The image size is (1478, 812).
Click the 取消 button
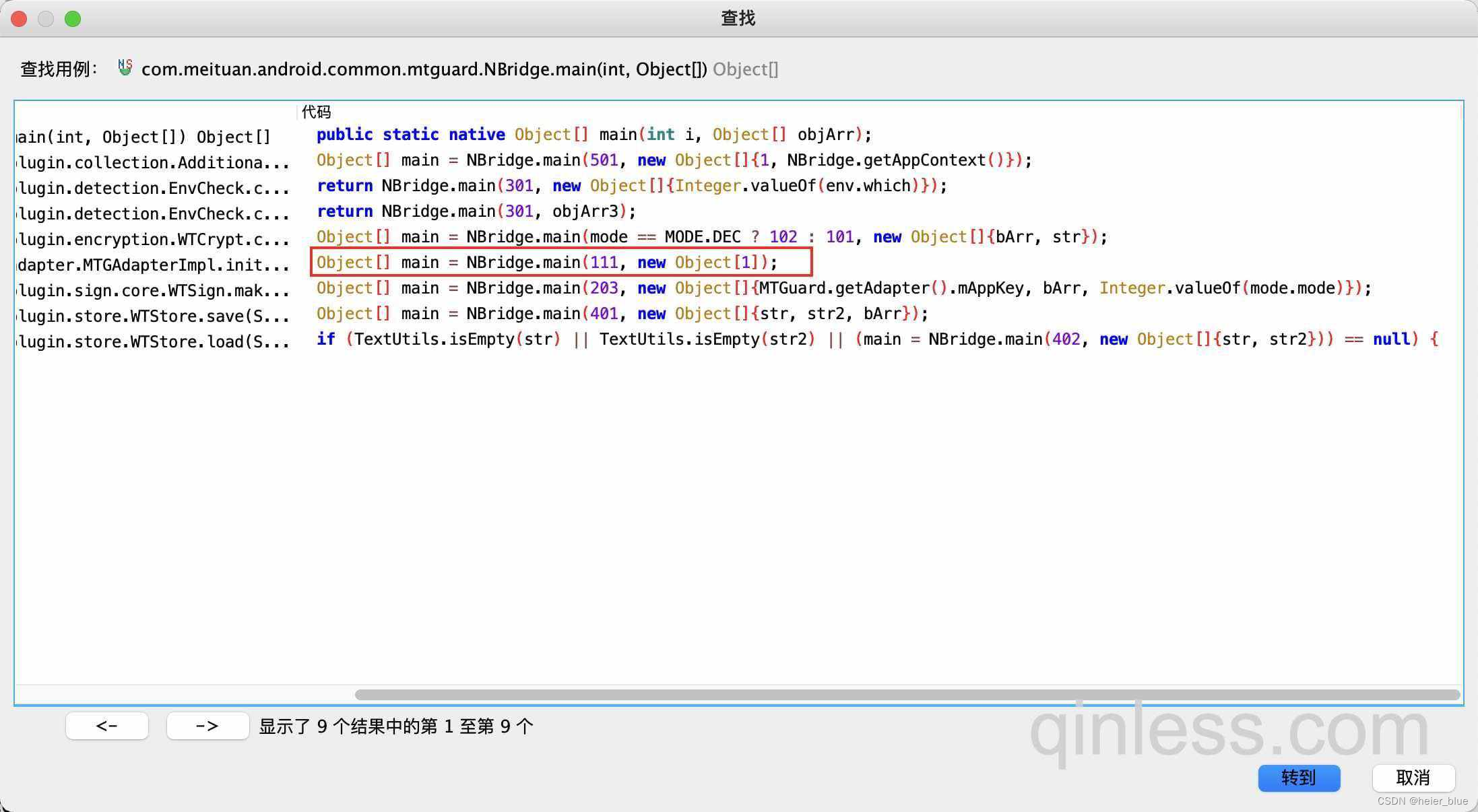click(1413, 778)
